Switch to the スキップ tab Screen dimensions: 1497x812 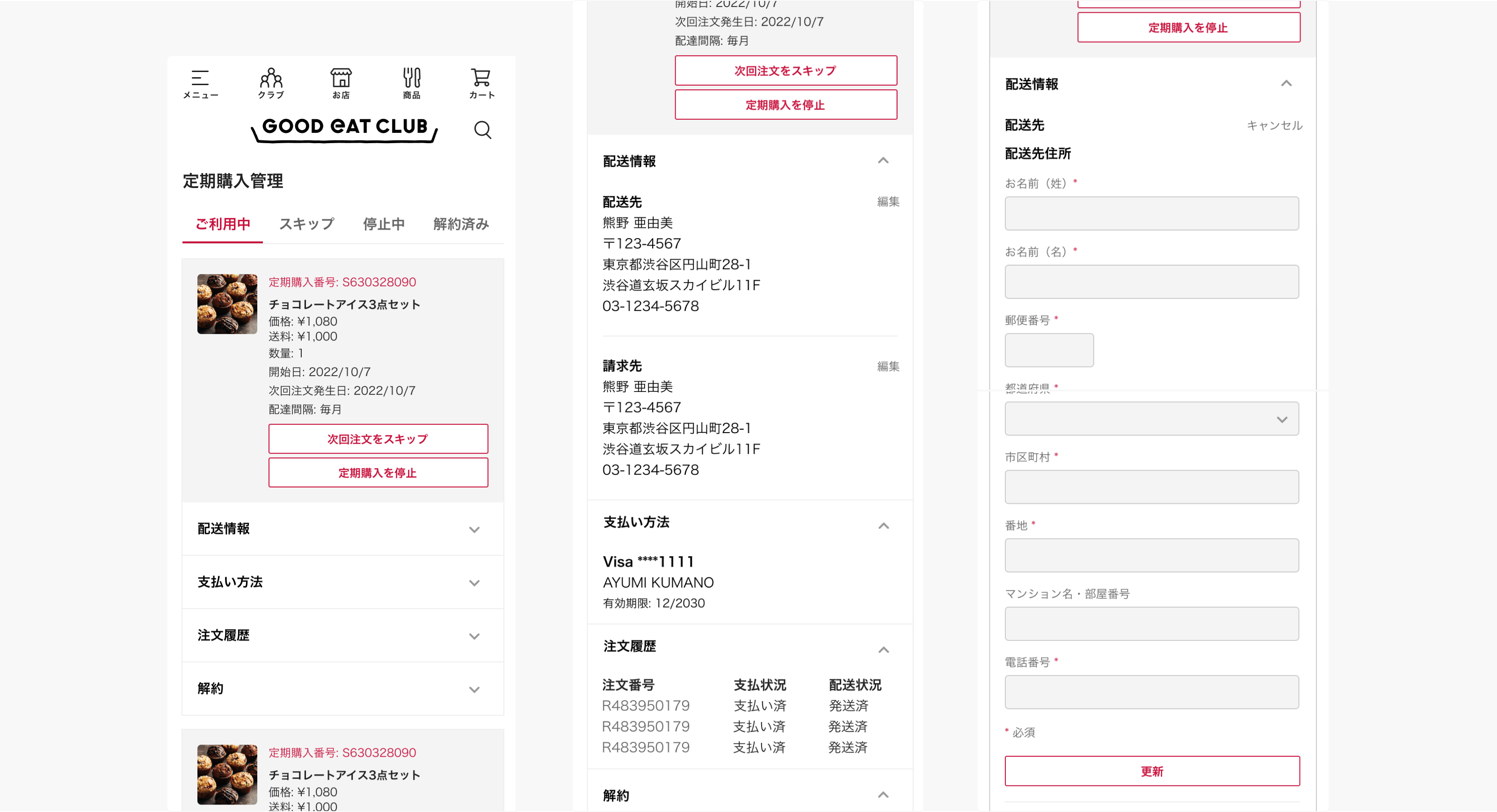click(306, 224)
